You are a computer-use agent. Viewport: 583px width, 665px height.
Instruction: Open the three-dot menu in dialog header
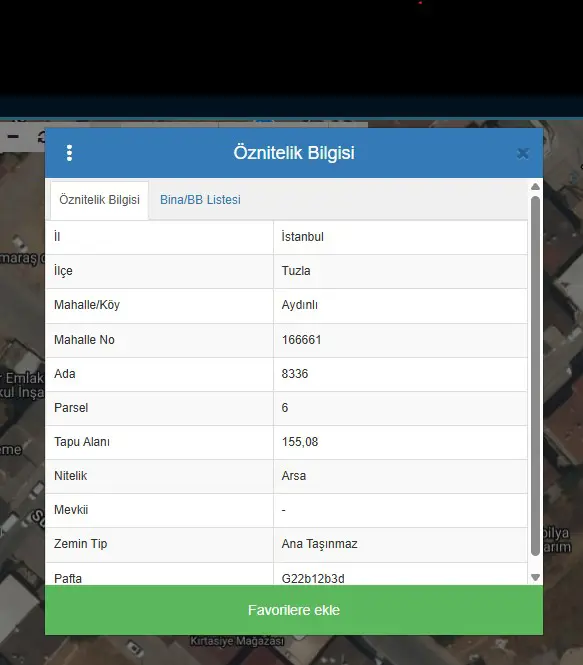pyautogui.click(x=70, y=153)
